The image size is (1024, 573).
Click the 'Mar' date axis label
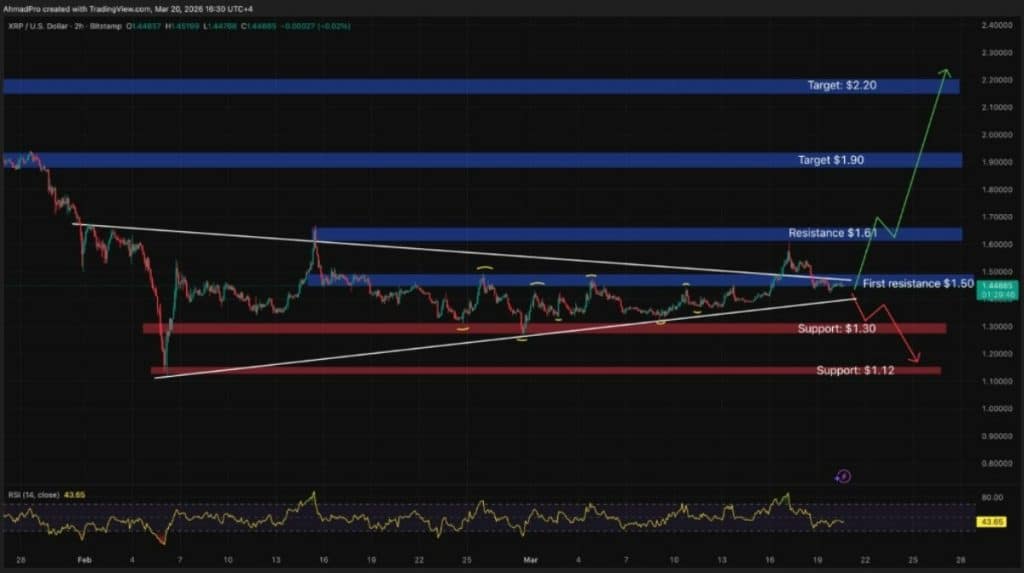coord(530,560)
